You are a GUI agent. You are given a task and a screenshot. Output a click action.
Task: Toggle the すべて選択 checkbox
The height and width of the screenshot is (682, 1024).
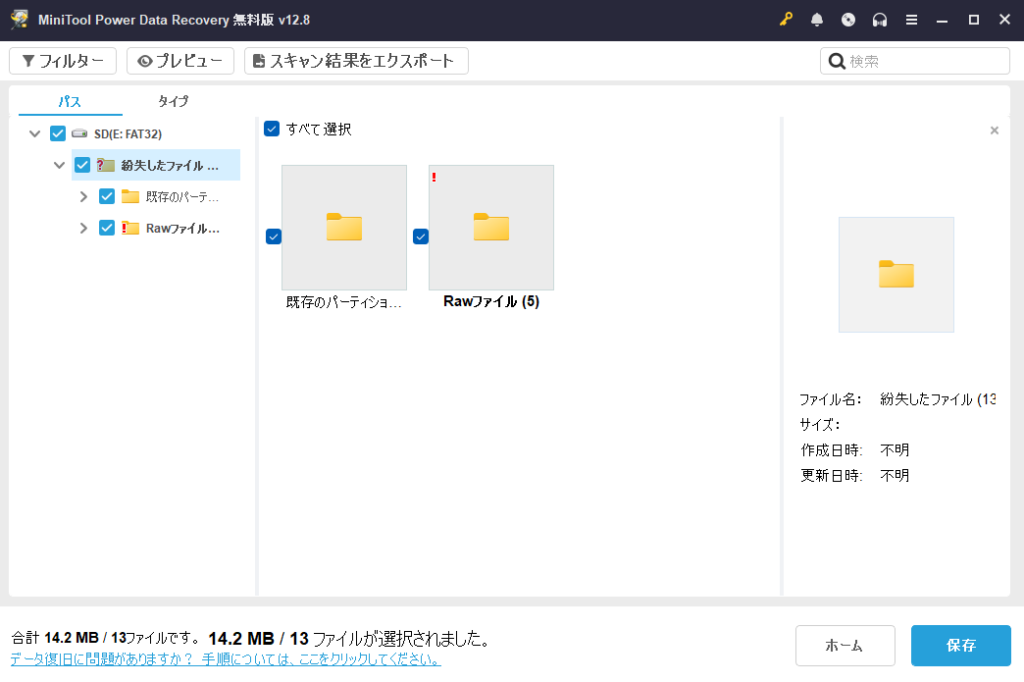point(272,129)
